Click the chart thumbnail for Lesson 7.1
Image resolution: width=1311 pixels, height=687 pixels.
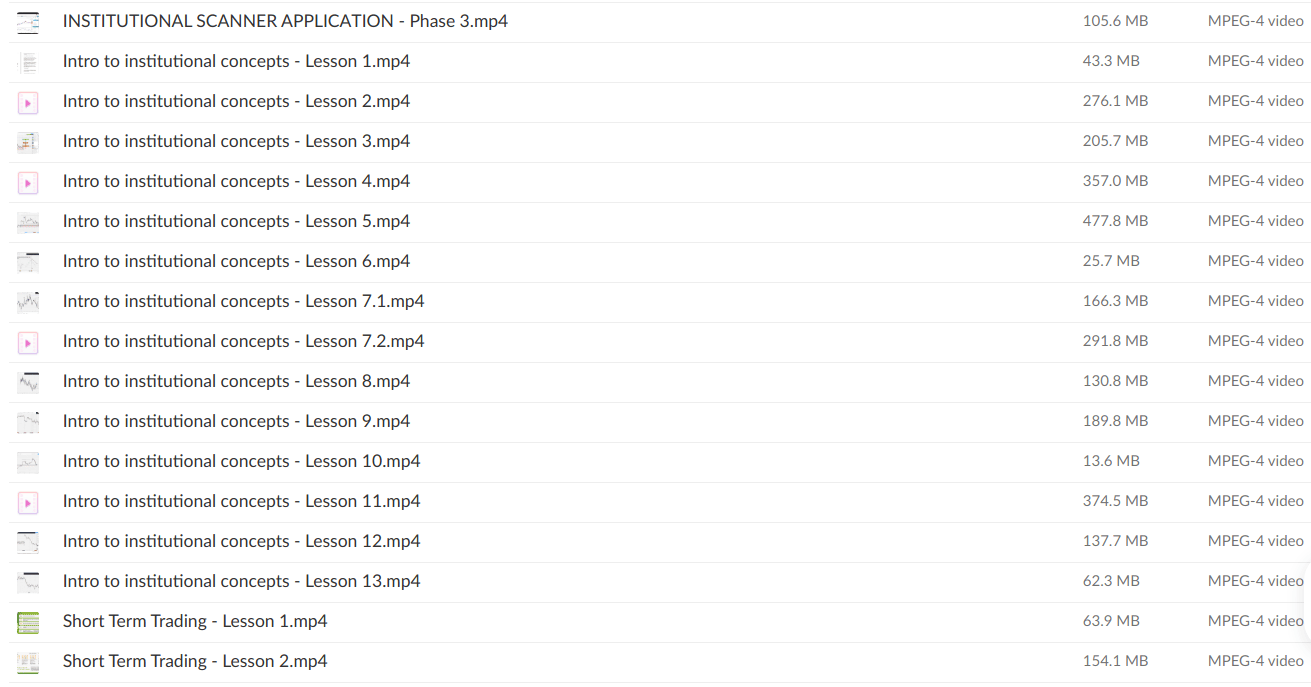coord(28,302)
